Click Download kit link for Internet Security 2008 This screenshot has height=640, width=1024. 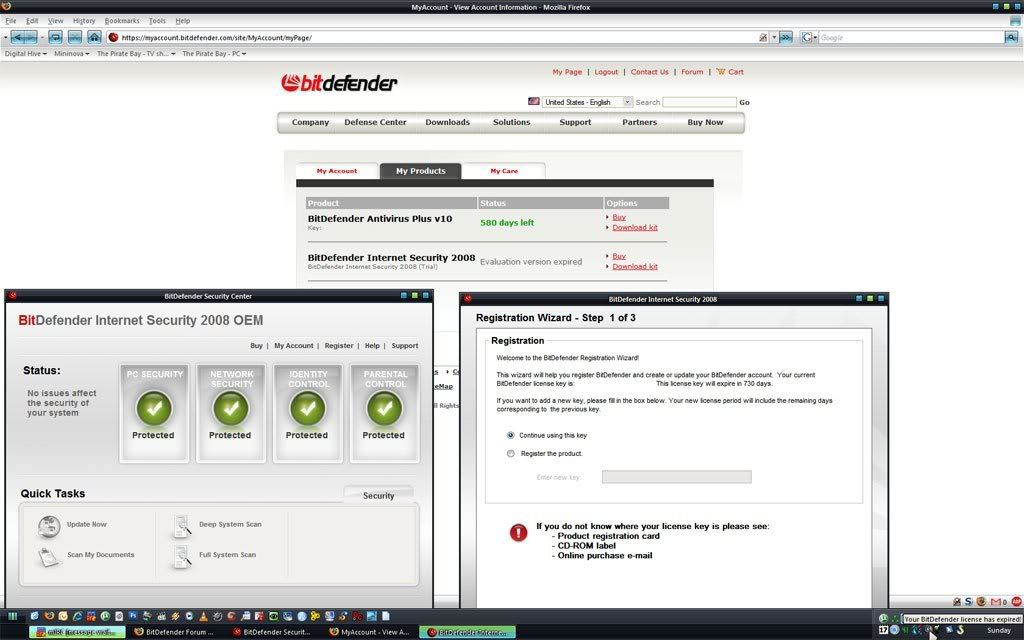[x=635, y=266]
